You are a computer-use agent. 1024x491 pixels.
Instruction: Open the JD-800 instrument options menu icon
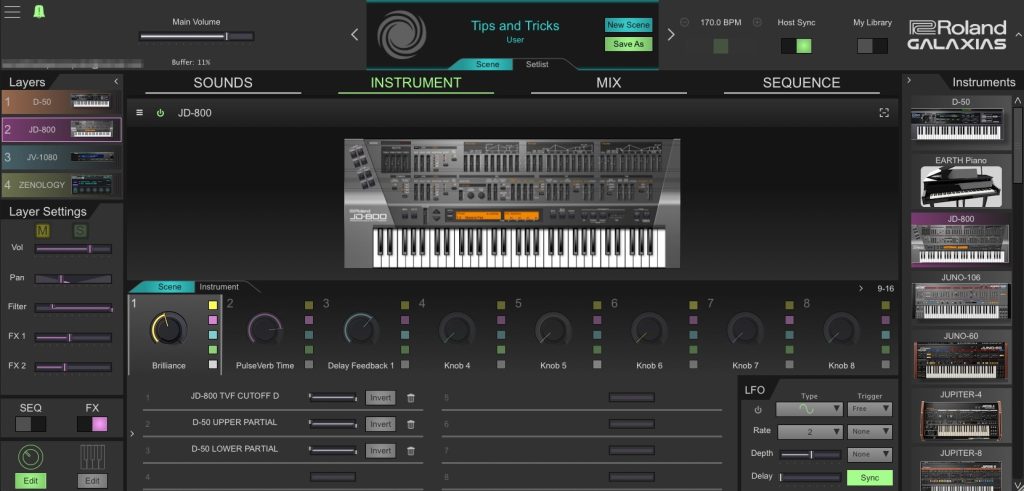pyautogui.click(x=139, y=112)
